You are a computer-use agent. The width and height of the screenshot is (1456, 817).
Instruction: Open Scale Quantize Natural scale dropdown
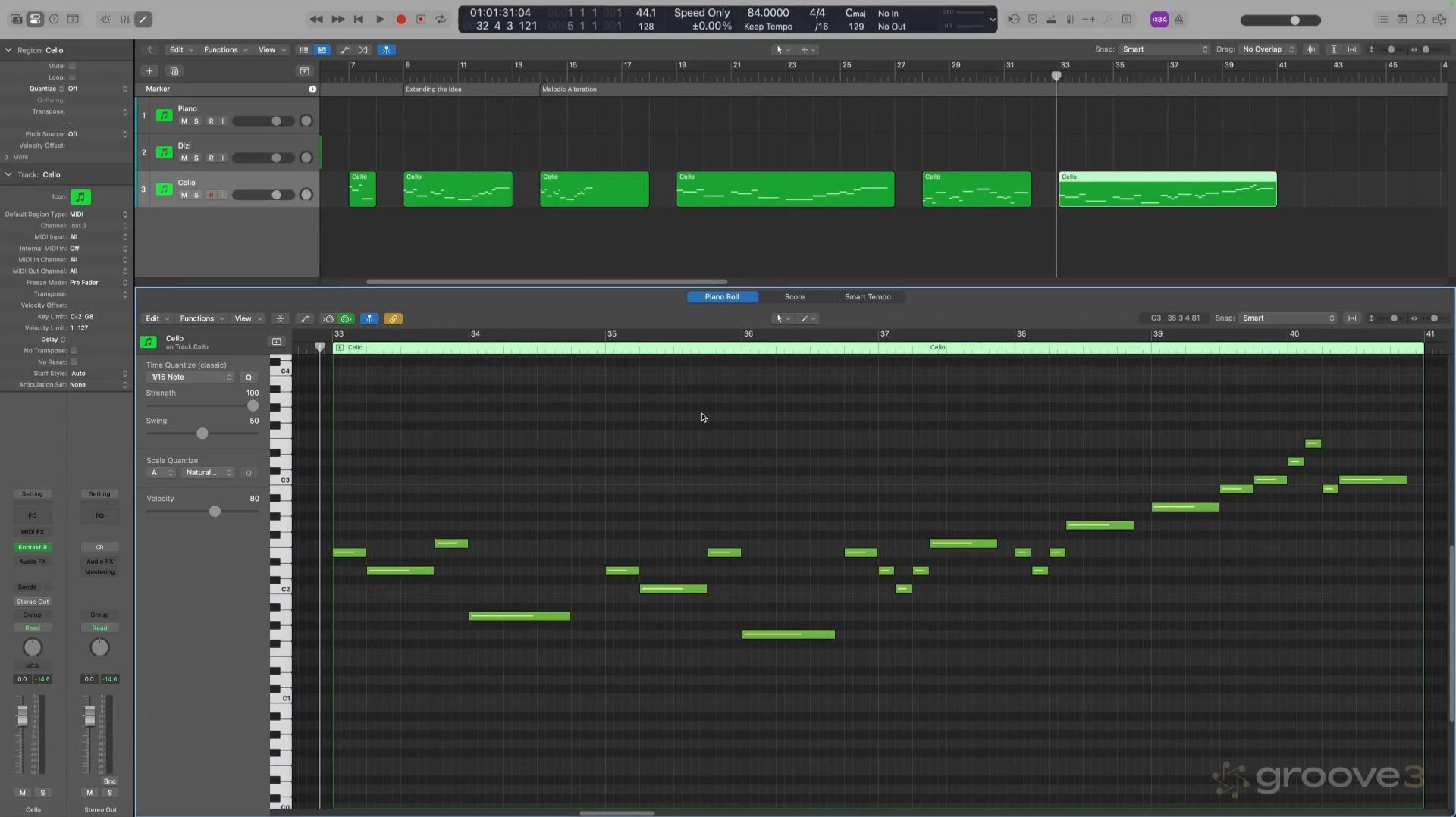pos(208,473)
